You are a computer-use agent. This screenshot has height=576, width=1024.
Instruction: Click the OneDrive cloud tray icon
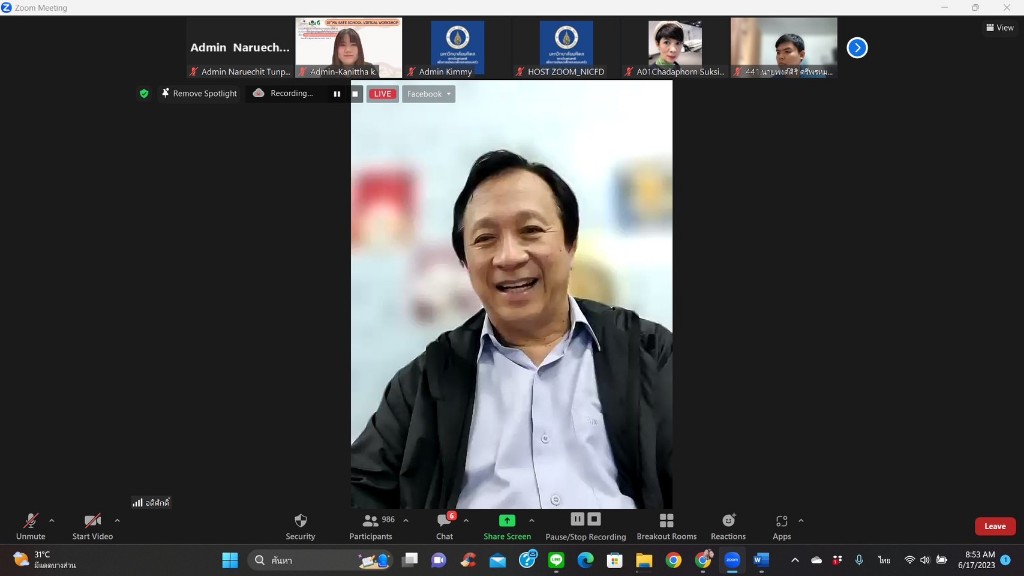click(816, 560)
